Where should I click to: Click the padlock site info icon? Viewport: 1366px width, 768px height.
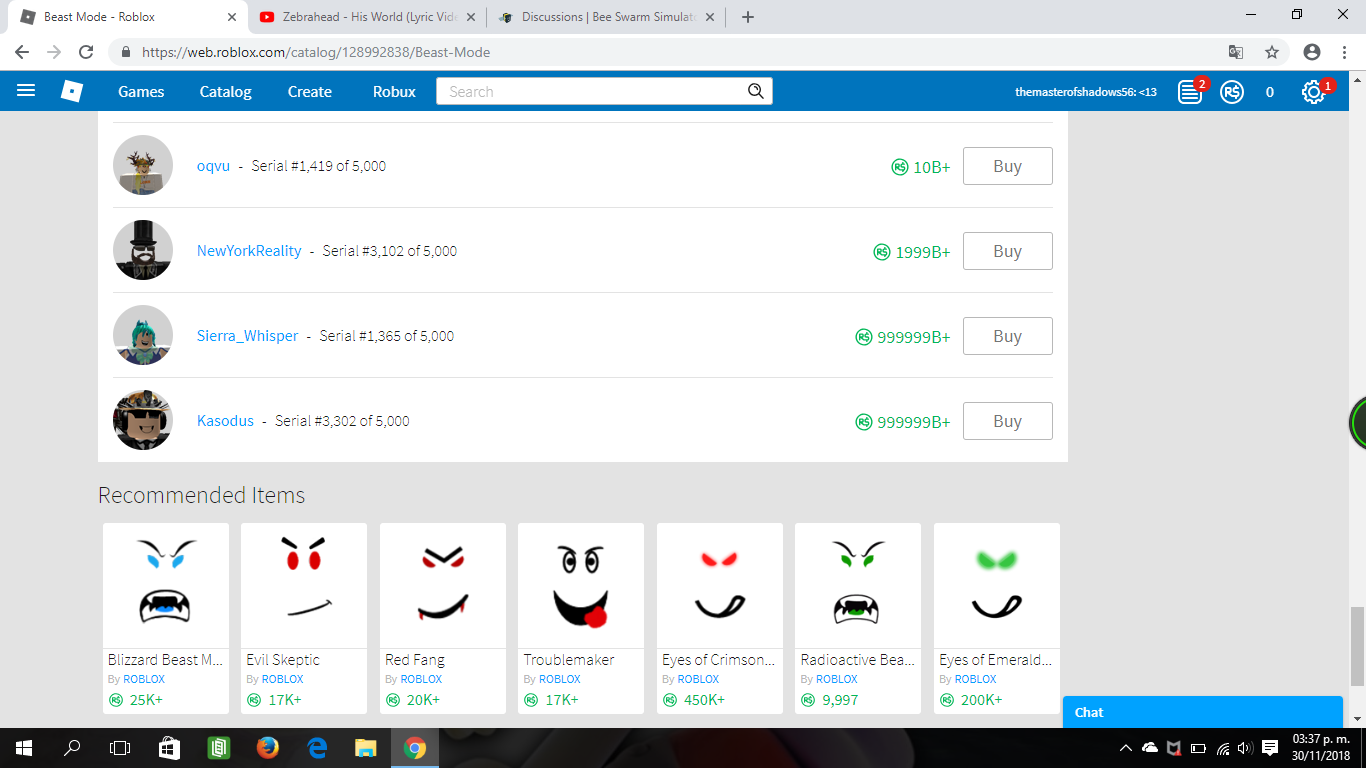click(x=126, y=52)
